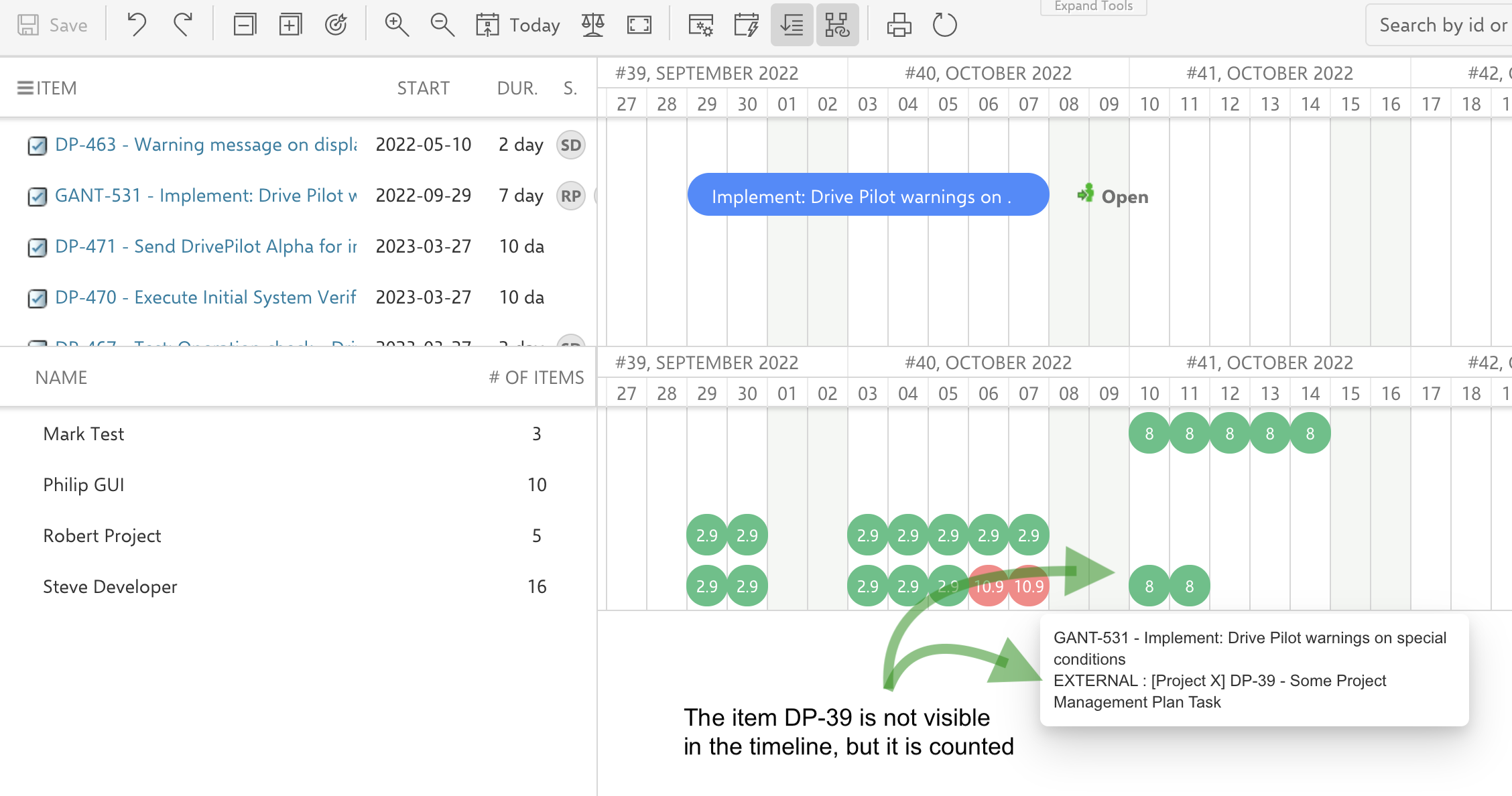Click the balance scales icon

coord(593,25)
